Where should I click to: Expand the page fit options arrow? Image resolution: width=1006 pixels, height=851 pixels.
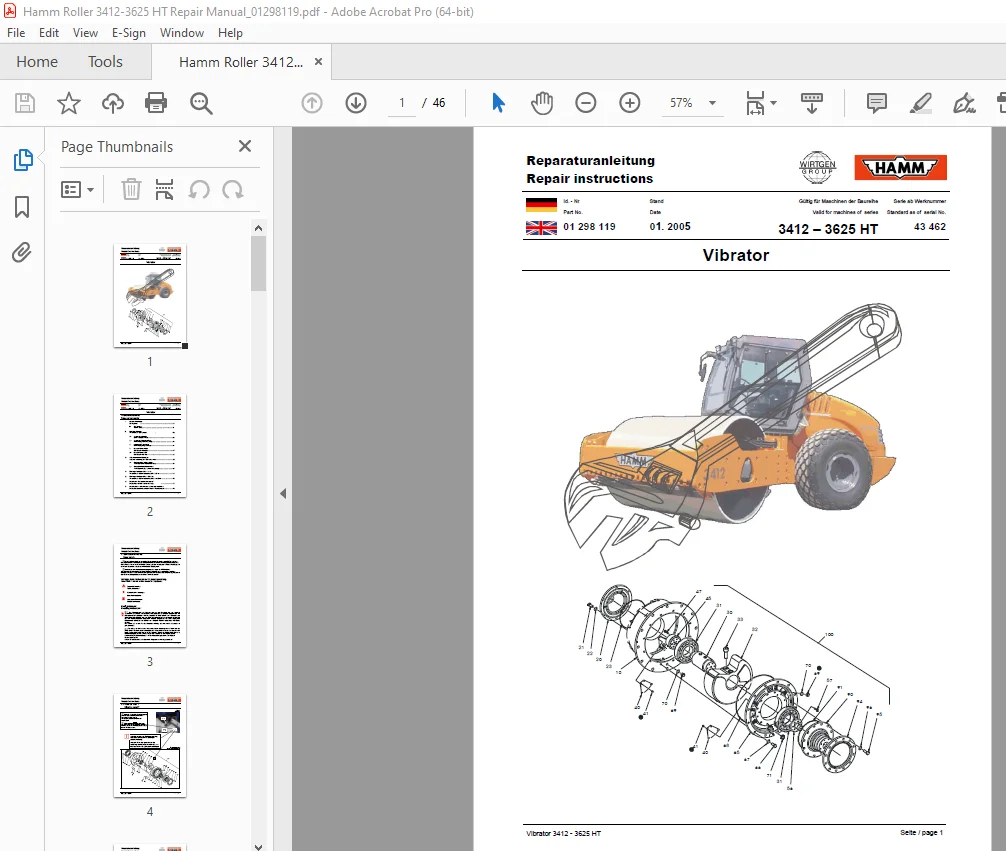pyautogui.click(x=773, y=103)
